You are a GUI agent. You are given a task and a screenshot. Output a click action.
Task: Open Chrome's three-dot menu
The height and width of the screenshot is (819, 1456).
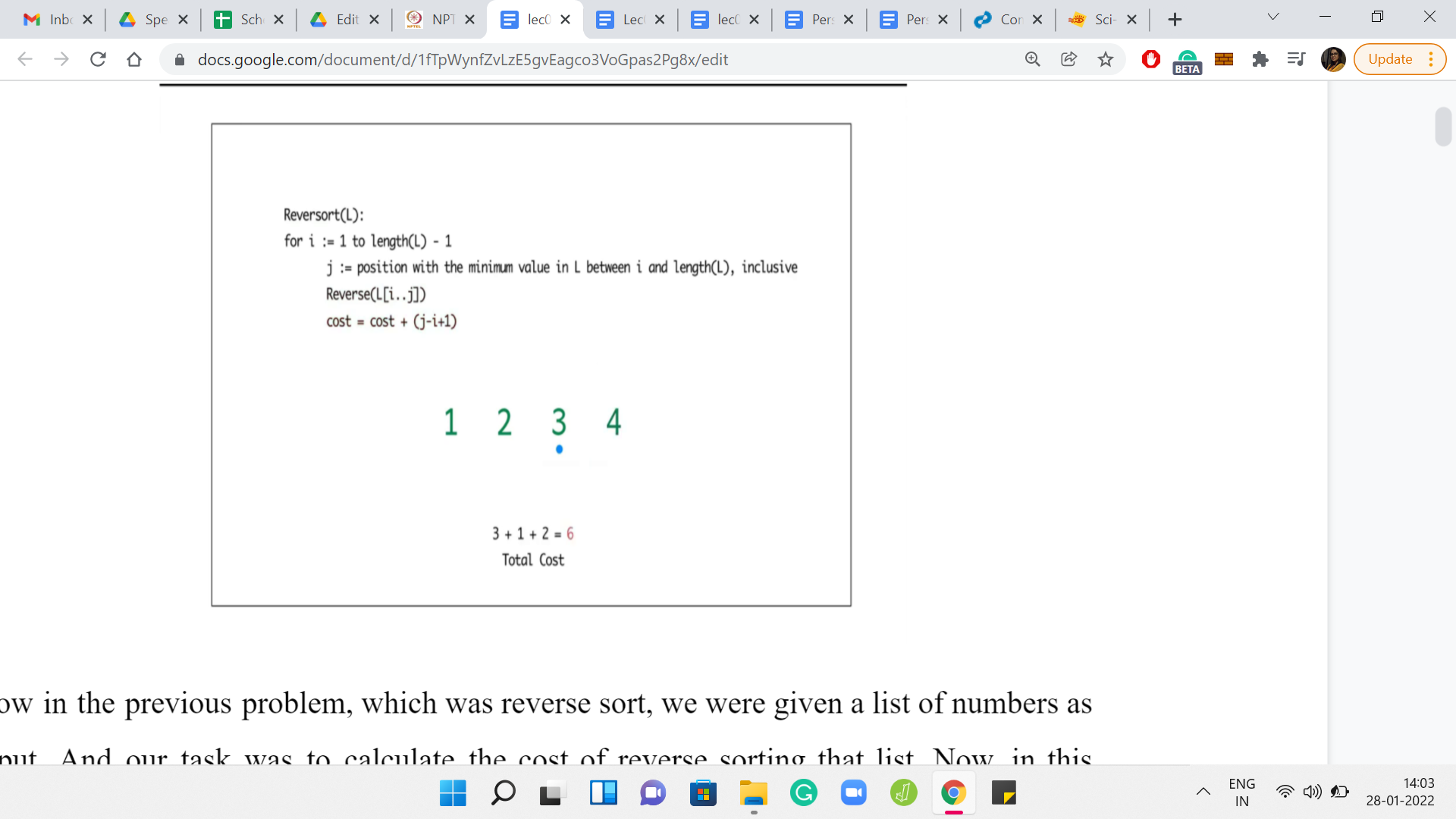coord(1431,59)
